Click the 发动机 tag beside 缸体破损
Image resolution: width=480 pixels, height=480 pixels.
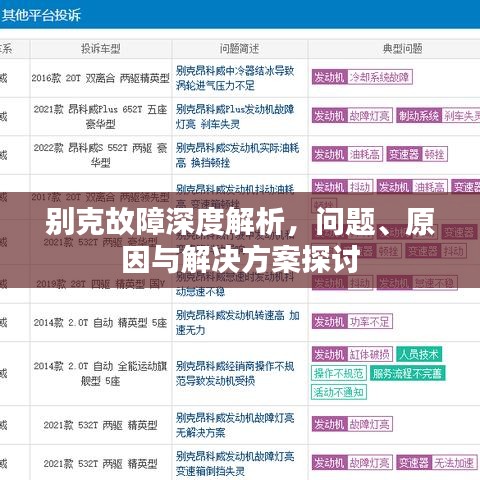[x=330, y=354]
